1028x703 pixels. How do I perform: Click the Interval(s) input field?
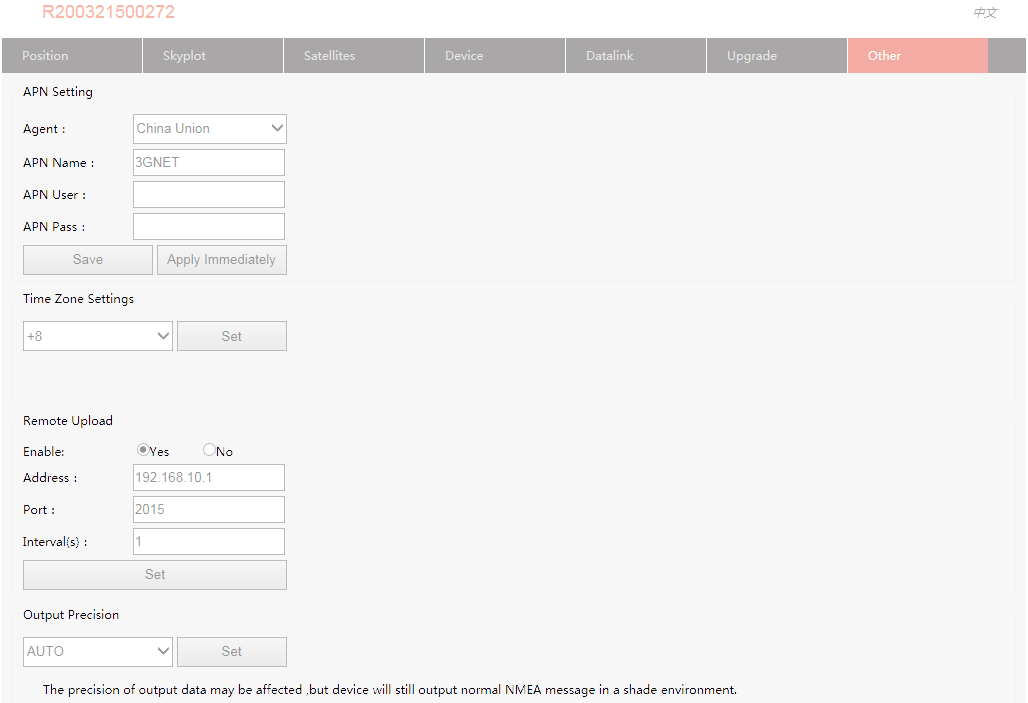pyautogui.click(x=209, y=542)
